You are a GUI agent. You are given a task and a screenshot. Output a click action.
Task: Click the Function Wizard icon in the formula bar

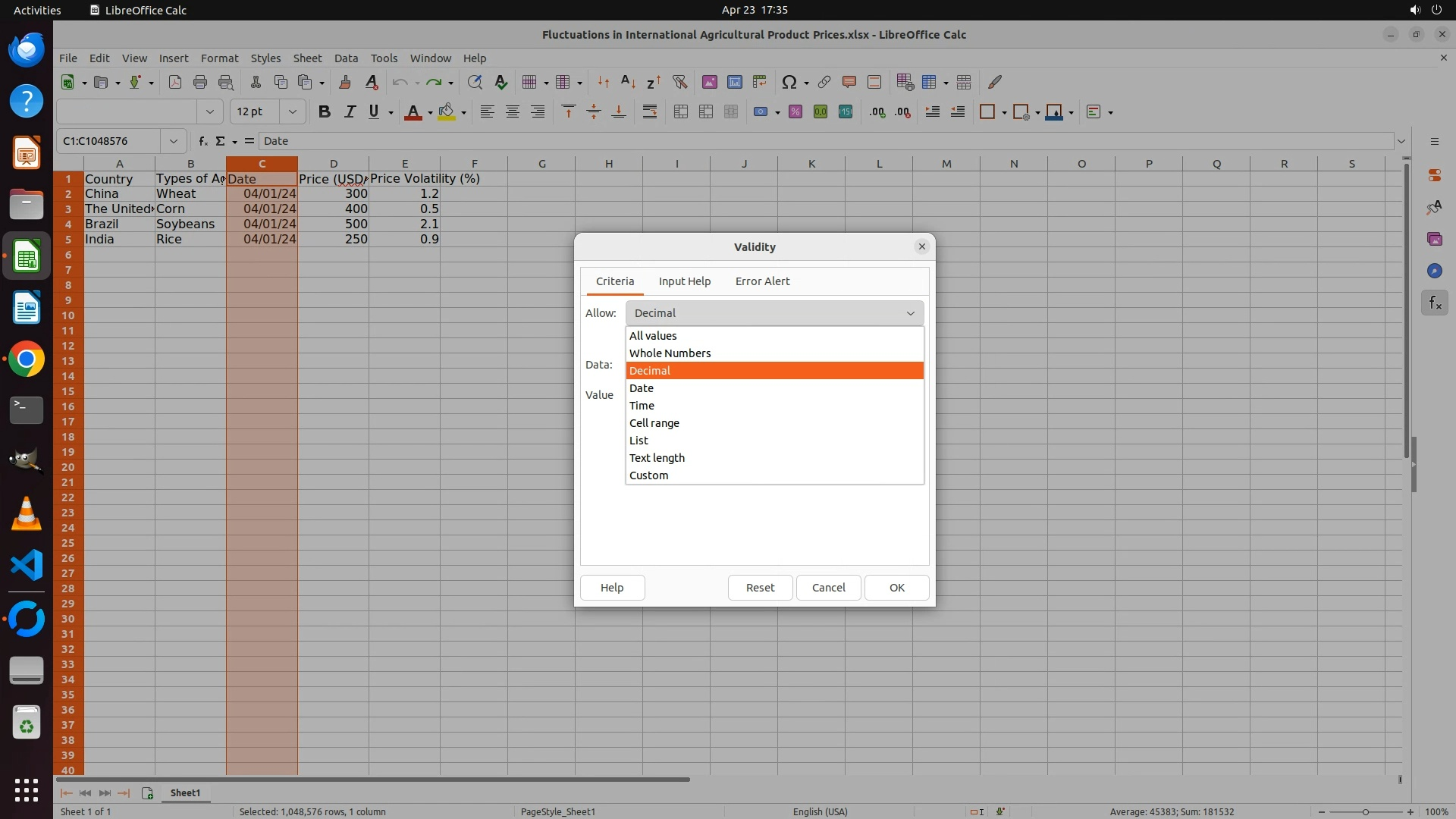202,141
